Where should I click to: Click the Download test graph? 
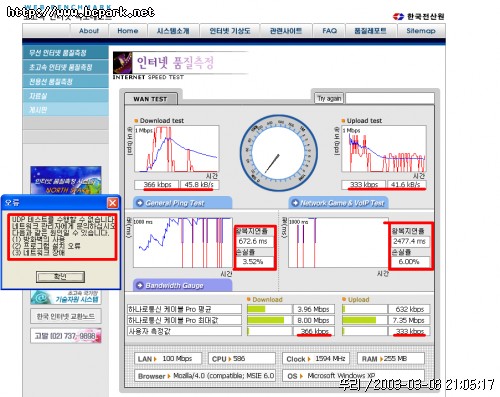(177, 149)
